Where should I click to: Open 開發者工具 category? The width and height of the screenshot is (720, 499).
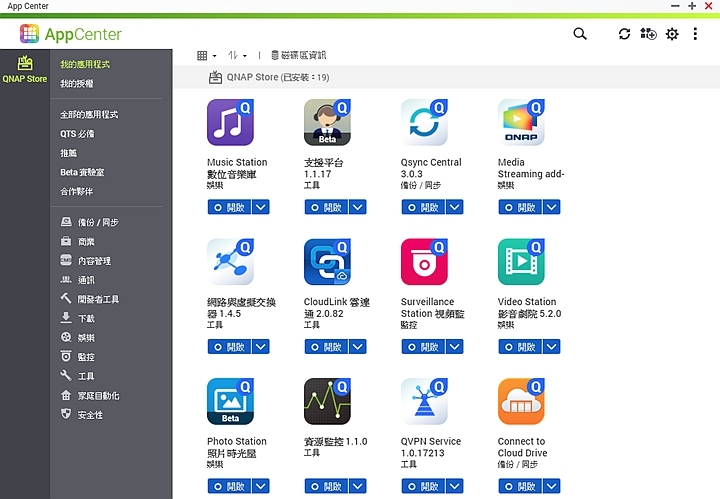(90, 299)
